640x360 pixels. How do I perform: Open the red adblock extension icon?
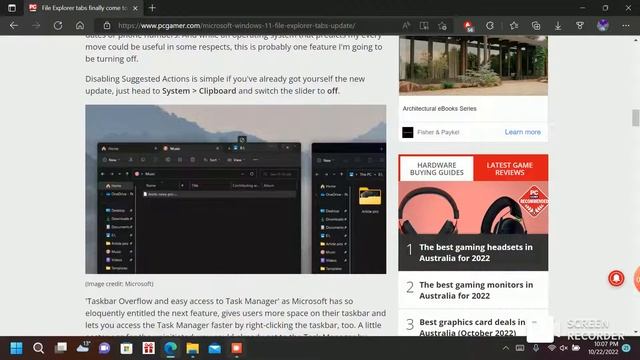(468, 26)
